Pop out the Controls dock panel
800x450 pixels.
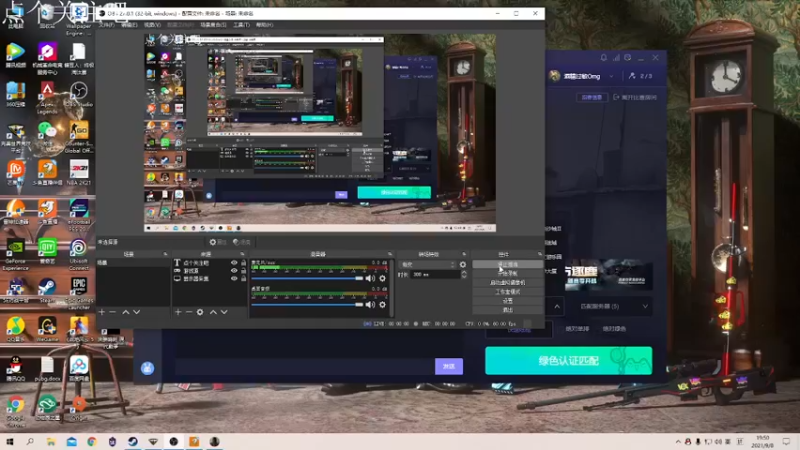click(540, 254)
